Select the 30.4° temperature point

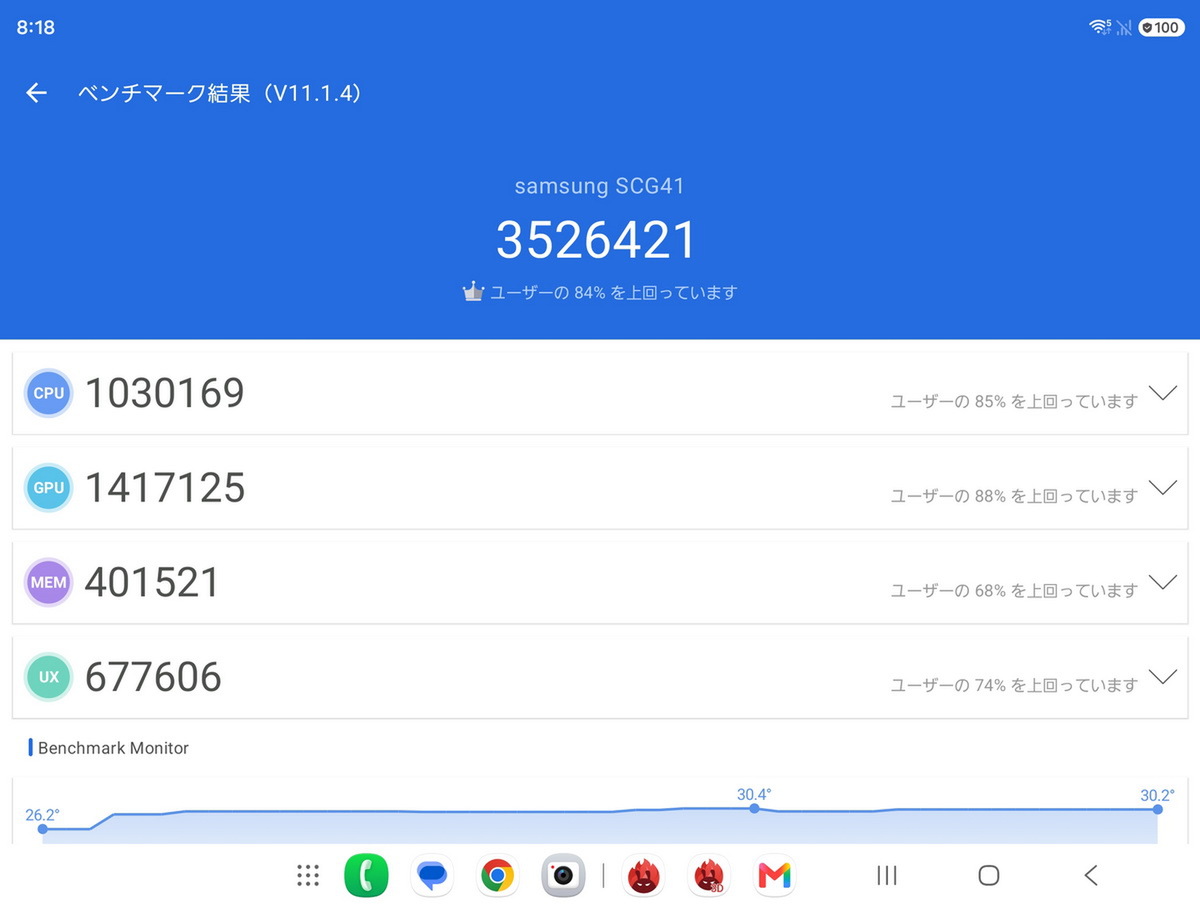[x=754, y=808]
